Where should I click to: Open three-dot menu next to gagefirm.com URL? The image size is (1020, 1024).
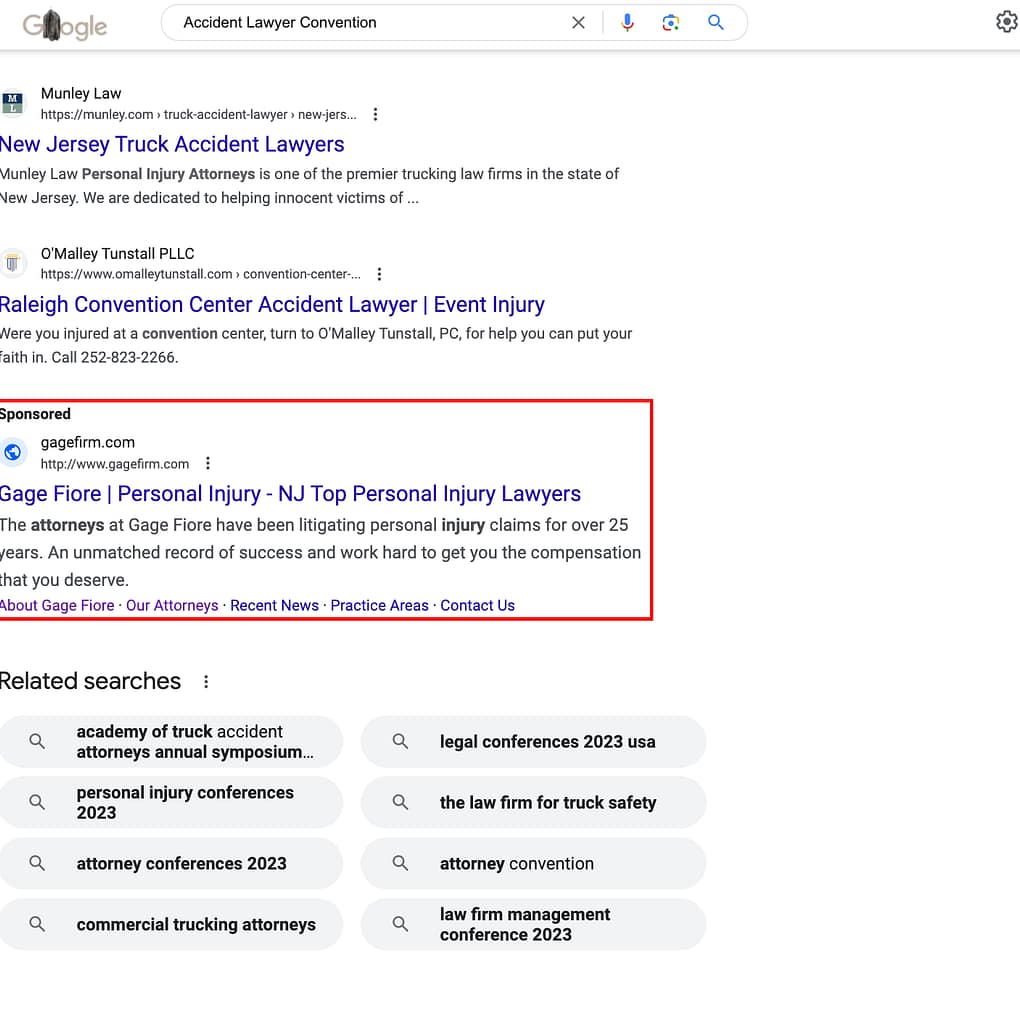(208, 463)
